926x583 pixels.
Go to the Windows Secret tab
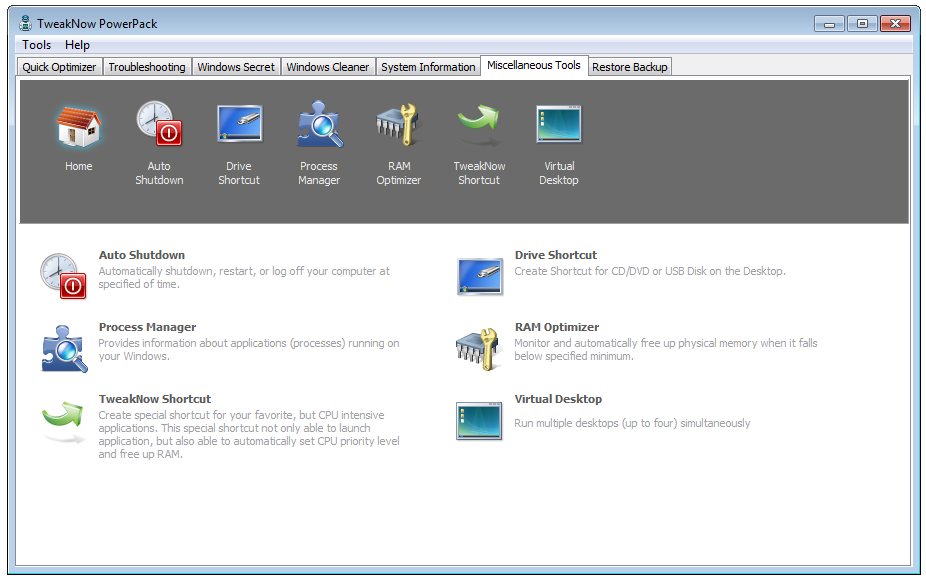click(x=236, y=67)
